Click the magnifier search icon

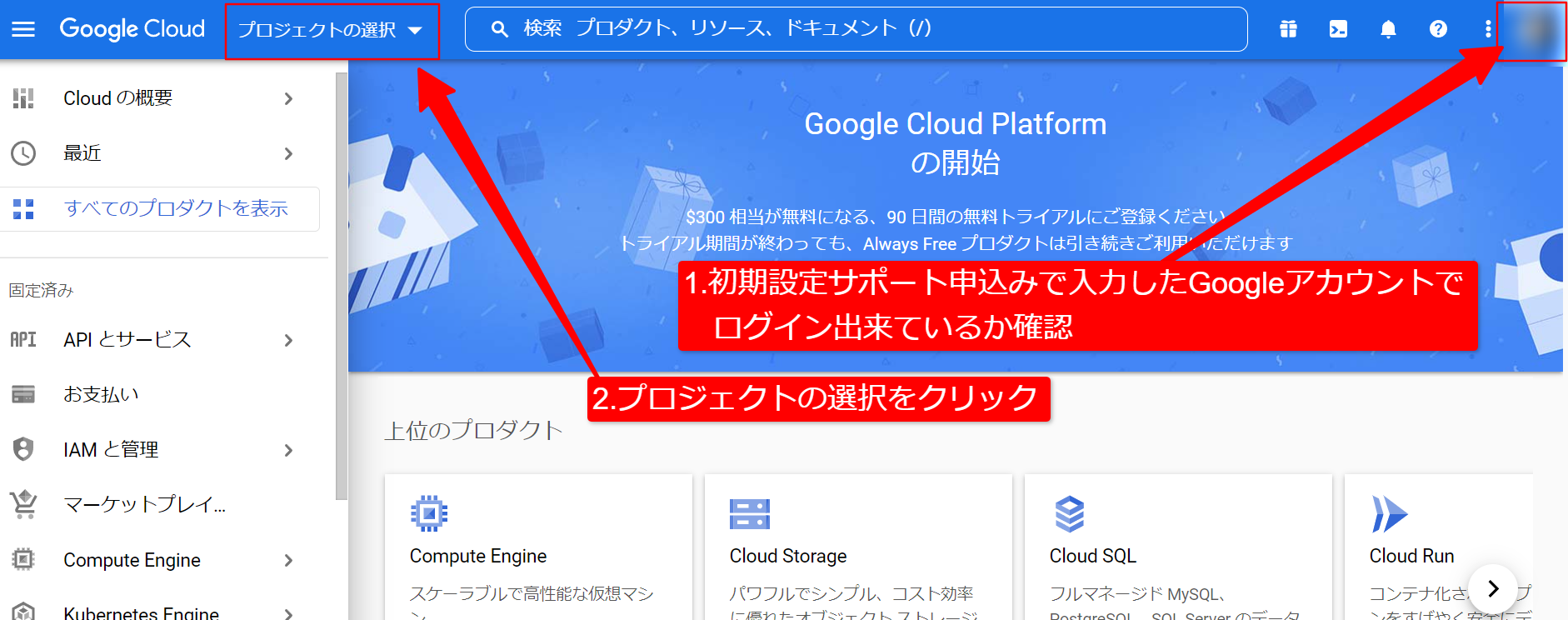pyautogui.click(x=499, y=29)
